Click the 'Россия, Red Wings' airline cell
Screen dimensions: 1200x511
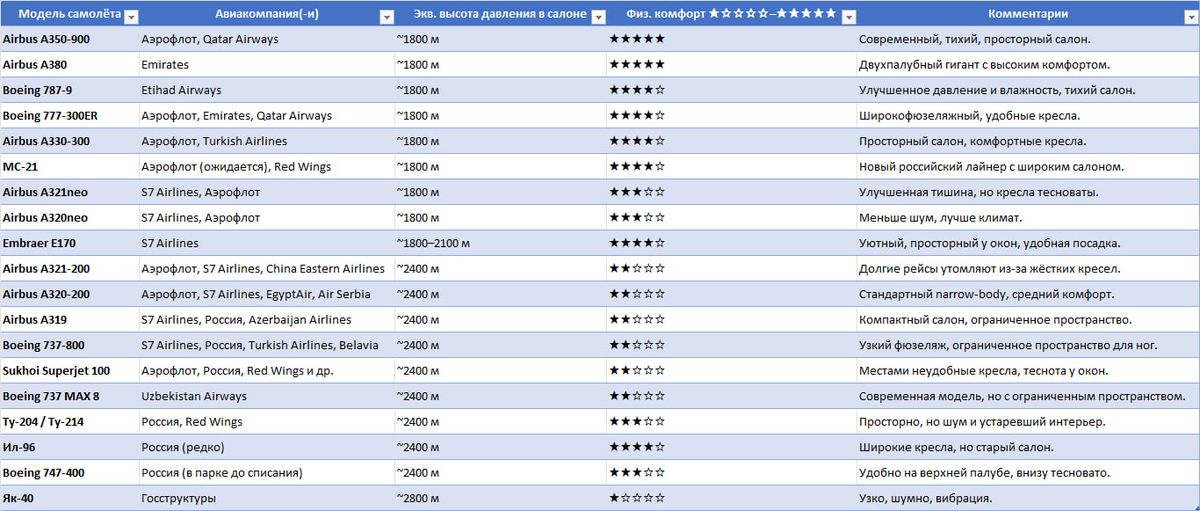(x=267, y=422)
